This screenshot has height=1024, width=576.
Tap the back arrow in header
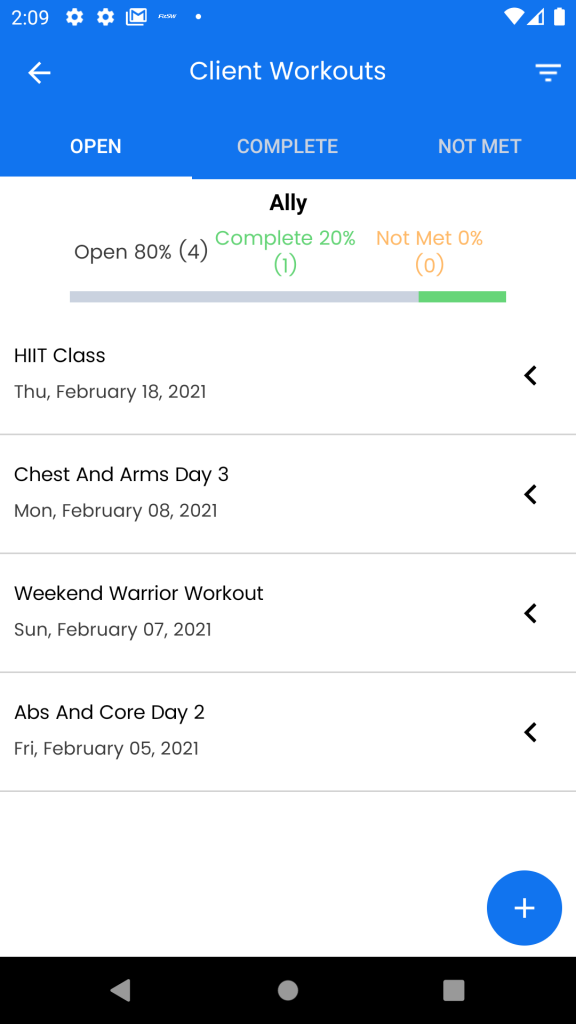click(39, 72)
